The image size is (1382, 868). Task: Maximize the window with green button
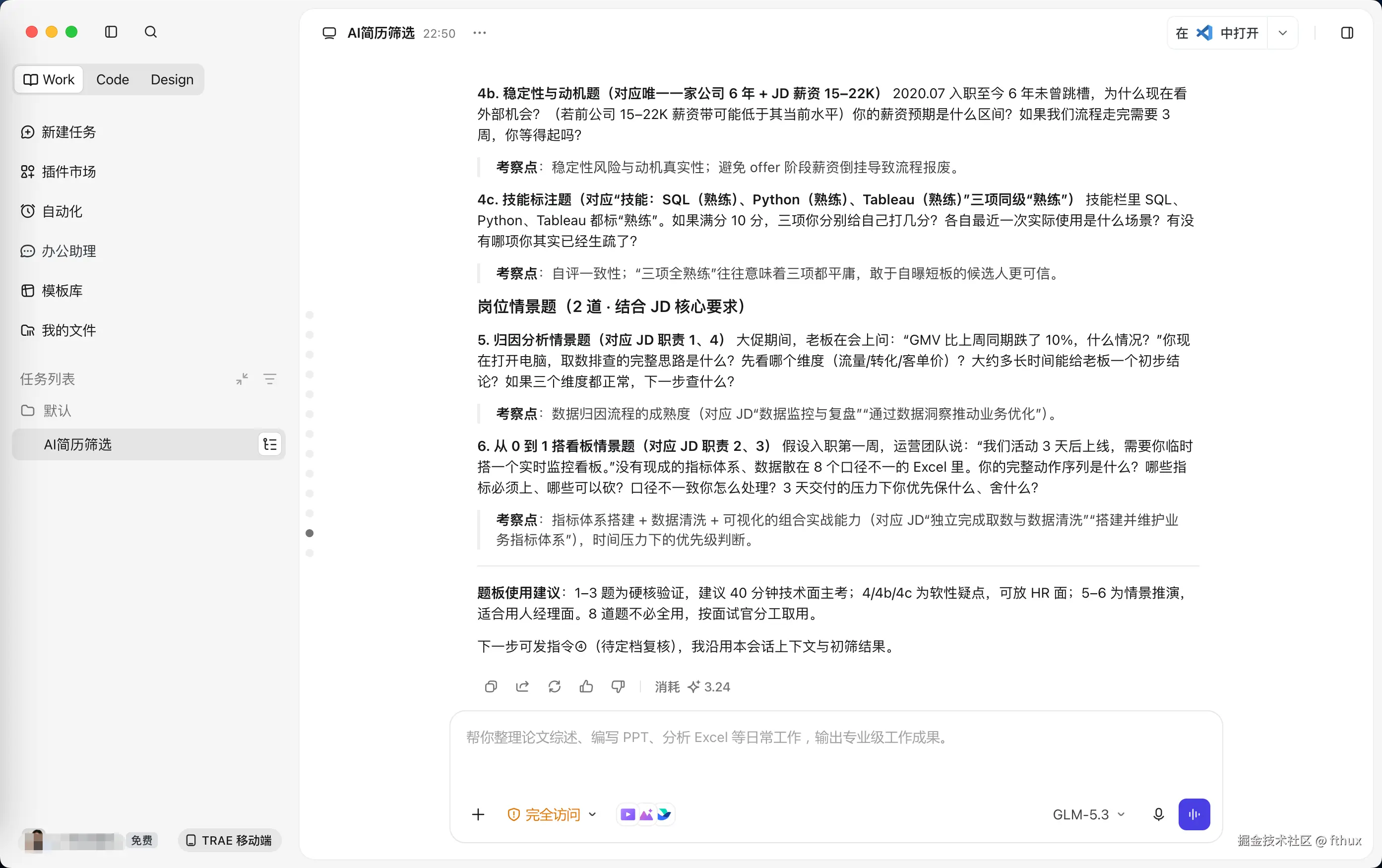(x=72, y=32)
